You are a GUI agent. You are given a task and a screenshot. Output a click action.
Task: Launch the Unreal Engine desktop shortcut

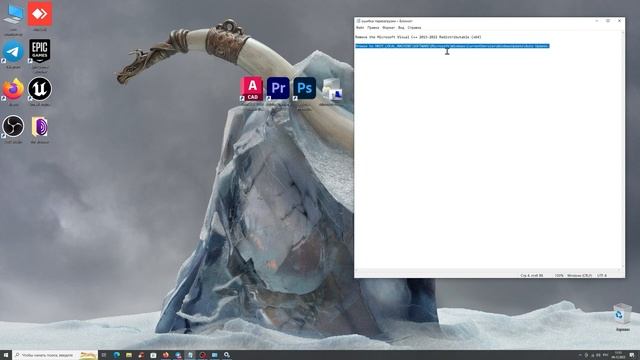40,91
